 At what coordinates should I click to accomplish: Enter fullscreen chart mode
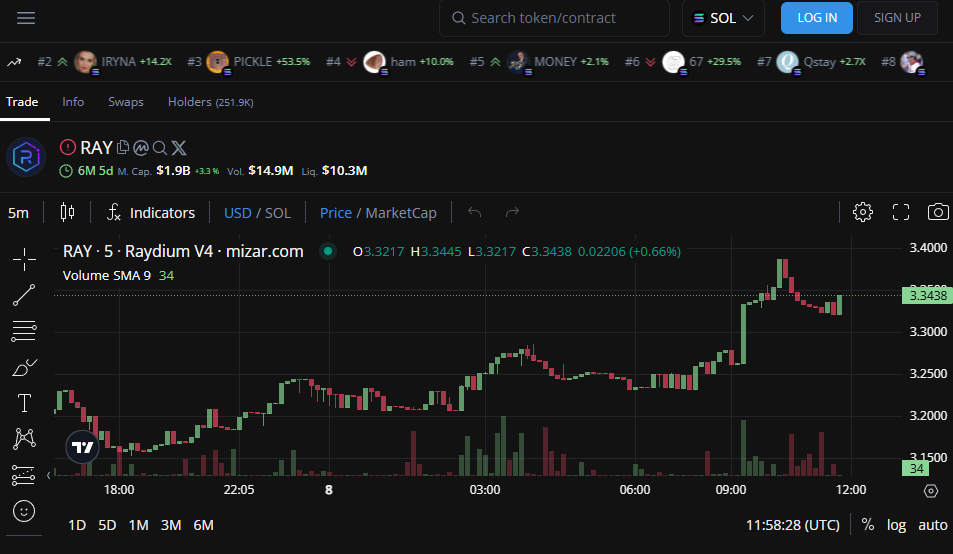pos(901,212)
